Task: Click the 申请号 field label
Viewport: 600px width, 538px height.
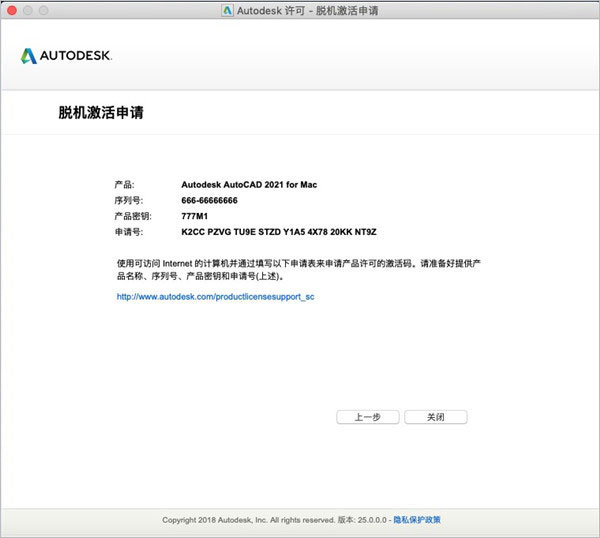Action: pos(130,231)
